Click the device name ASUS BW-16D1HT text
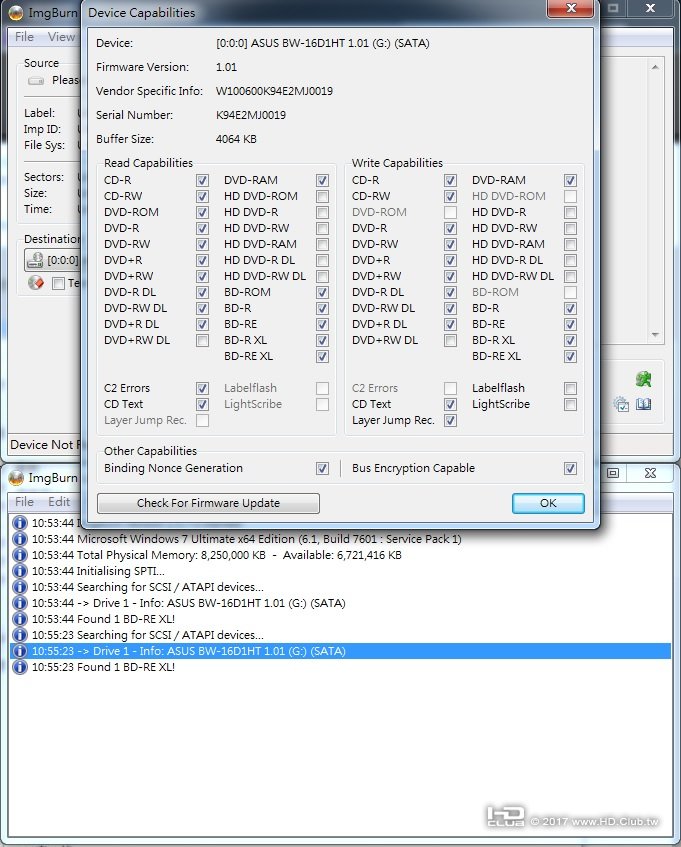This screenshot has height=847, width=681. coord(322,43)
